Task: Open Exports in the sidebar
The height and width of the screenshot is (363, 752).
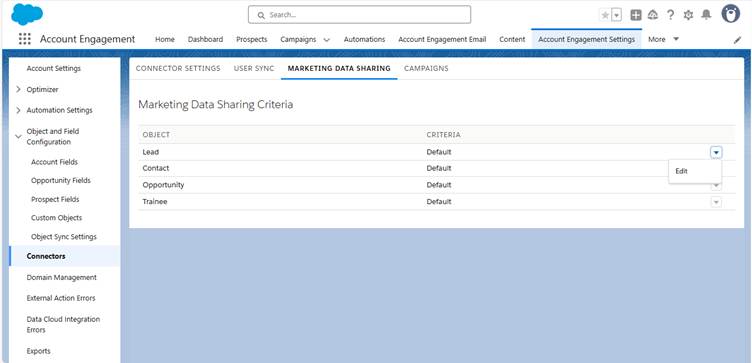Action: [38, 351]
